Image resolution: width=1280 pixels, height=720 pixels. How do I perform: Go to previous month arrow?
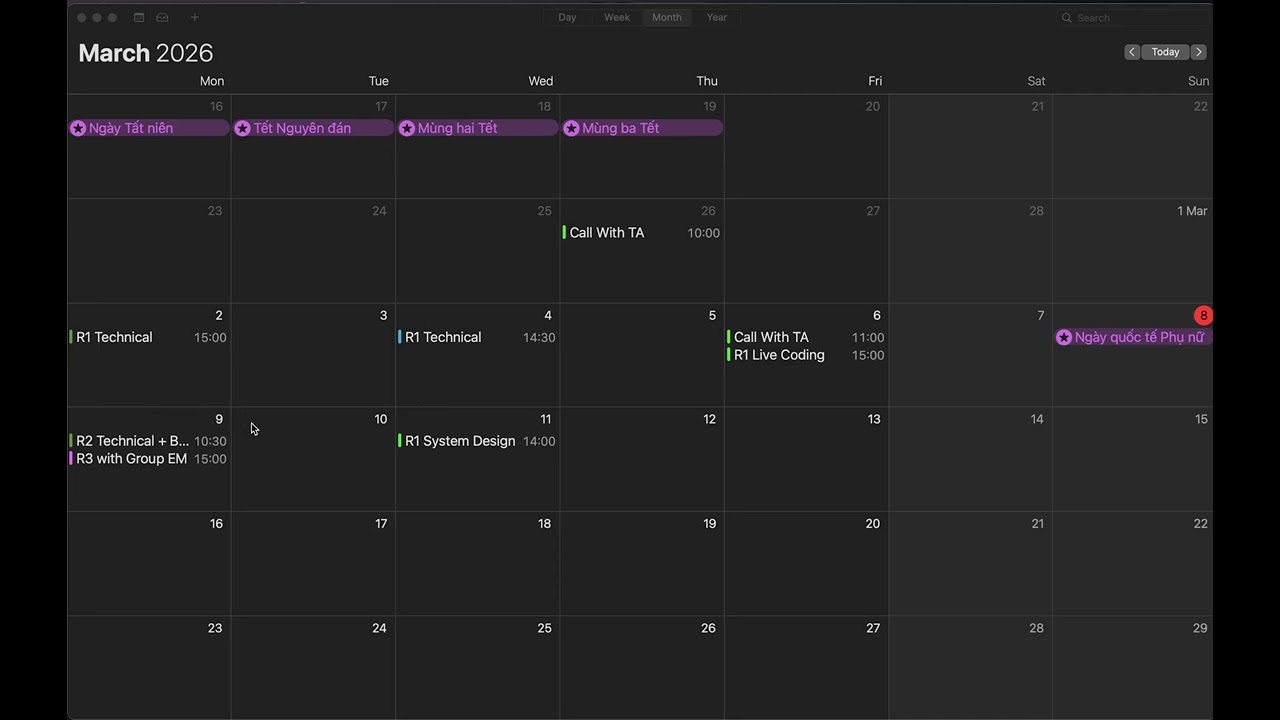(1132, 52)
